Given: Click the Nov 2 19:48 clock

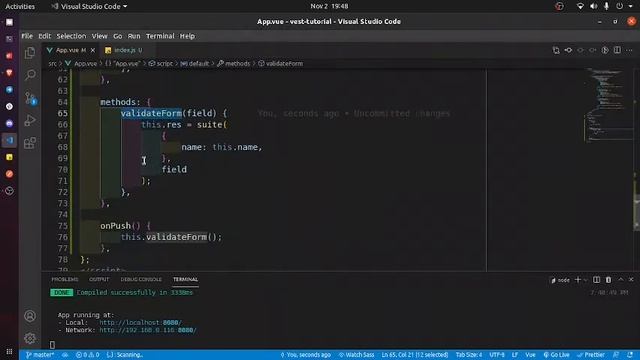Looking at the screenshot, I should click(x=329, y=6).
